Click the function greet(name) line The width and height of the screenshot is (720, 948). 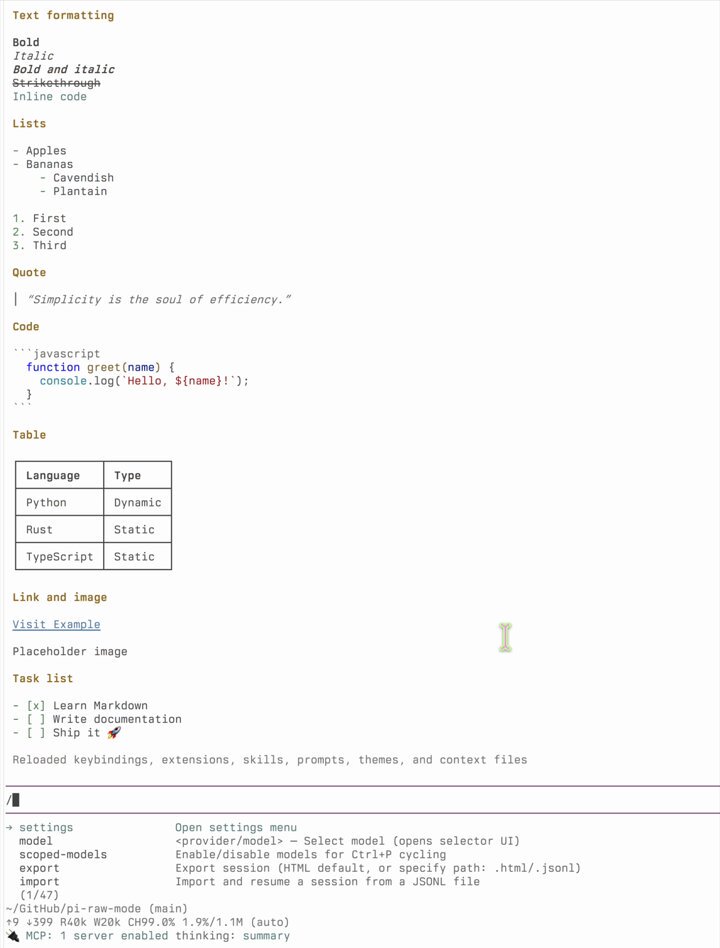100,367
